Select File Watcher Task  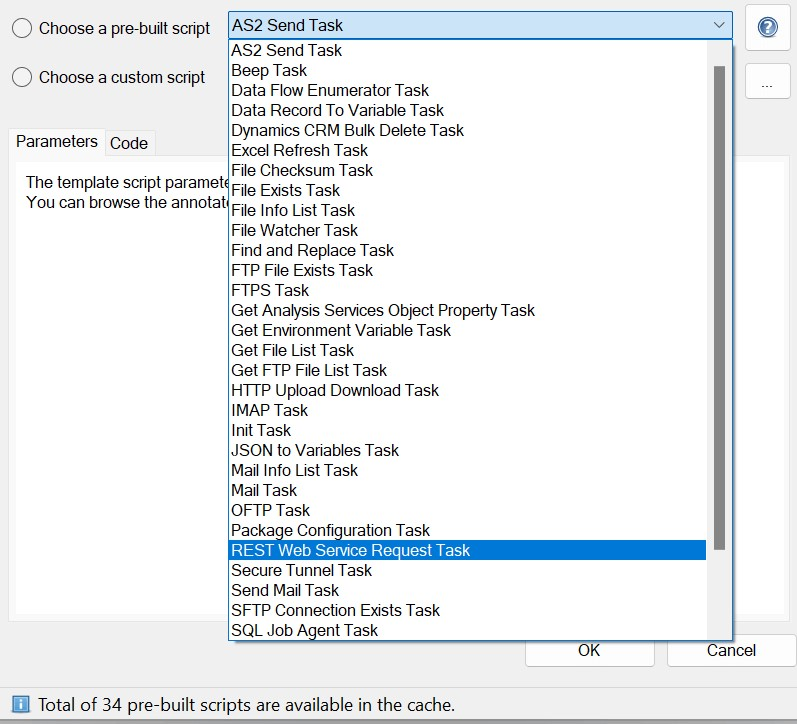pyautogui.click(x=467, y=230)
